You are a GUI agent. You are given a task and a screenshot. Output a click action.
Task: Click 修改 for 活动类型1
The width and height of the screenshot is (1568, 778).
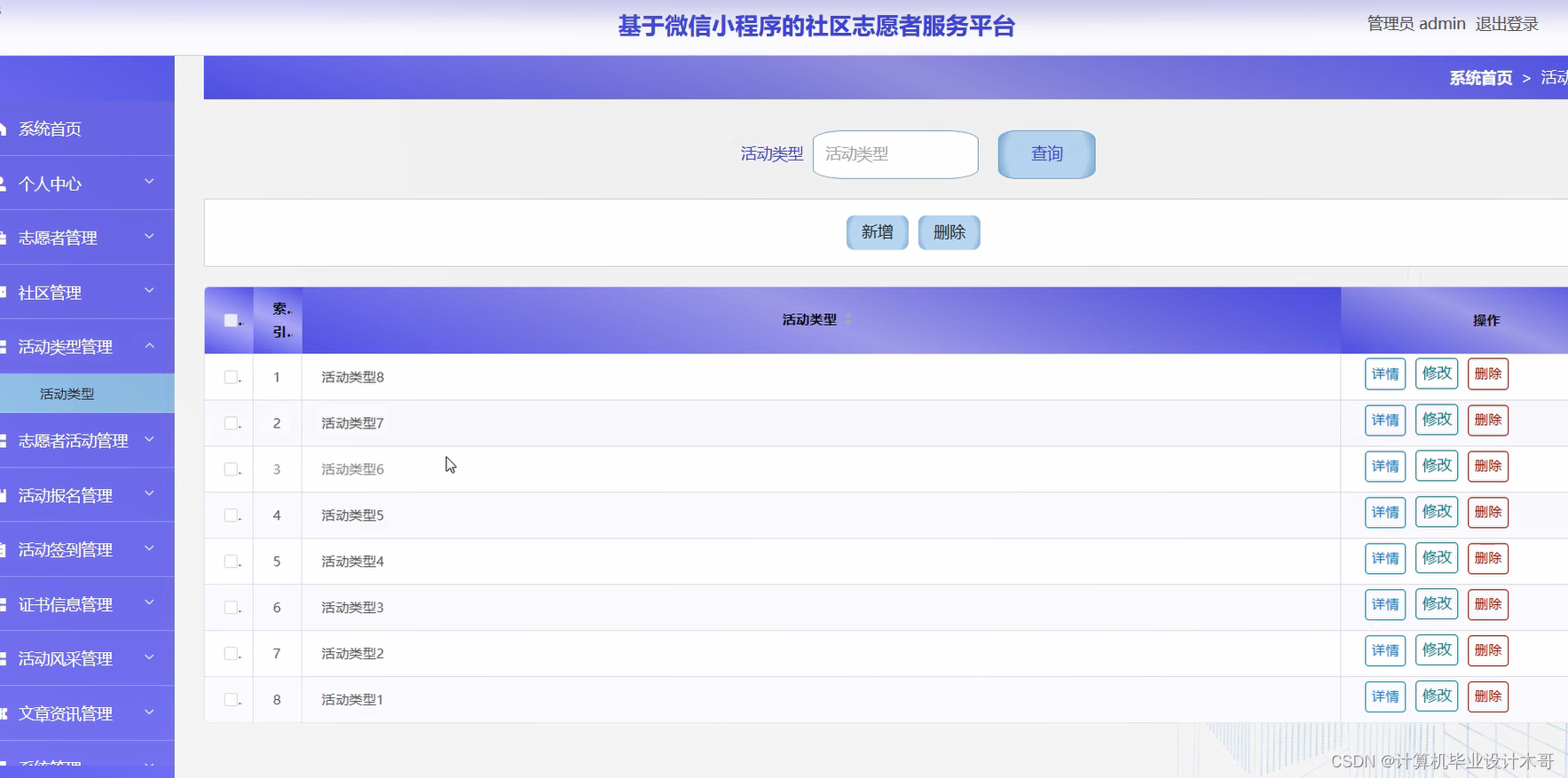click(1437, 697)
